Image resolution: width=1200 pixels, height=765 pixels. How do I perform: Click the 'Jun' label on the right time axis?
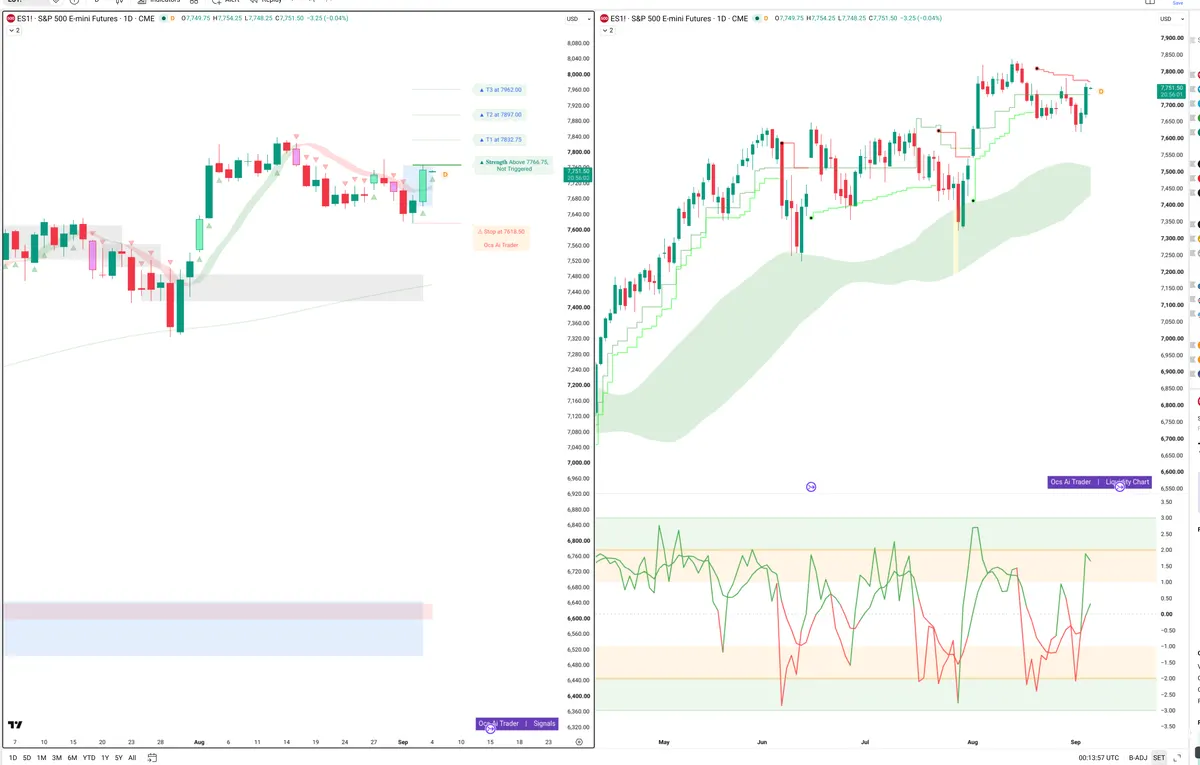tap(762, 743)
